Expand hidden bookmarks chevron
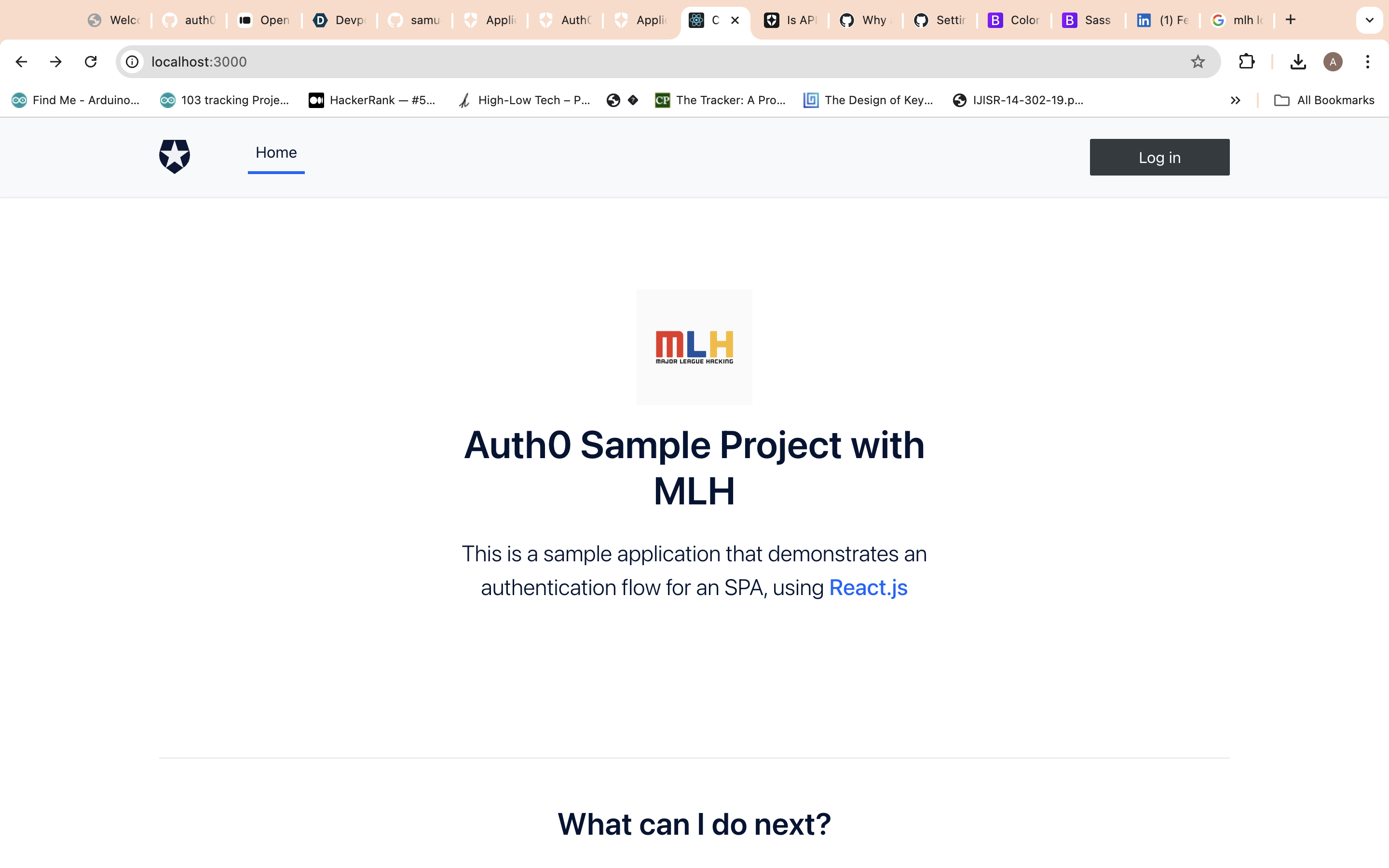1389x868 pixels. click(x=1235, y=100)
